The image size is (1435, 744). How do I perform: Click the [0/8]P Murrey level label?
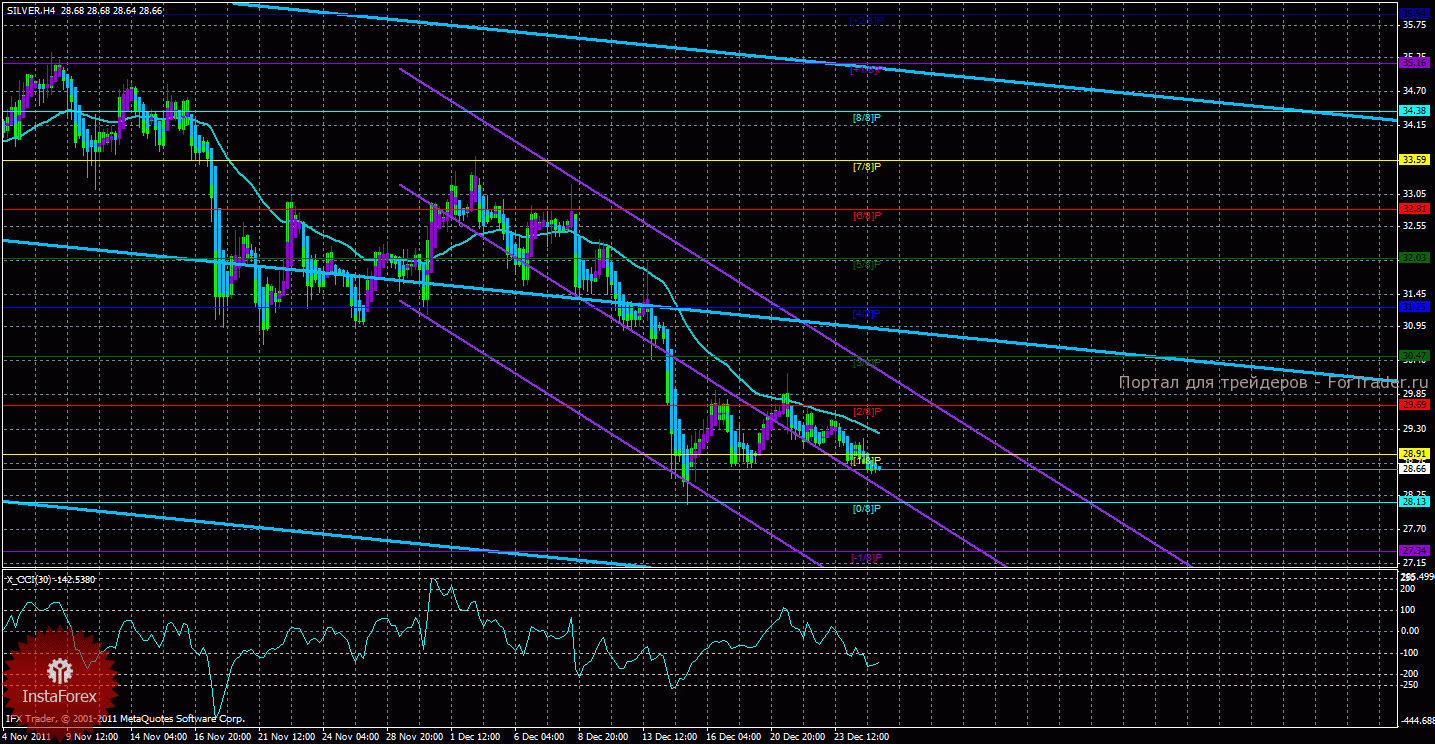point(866,509)
